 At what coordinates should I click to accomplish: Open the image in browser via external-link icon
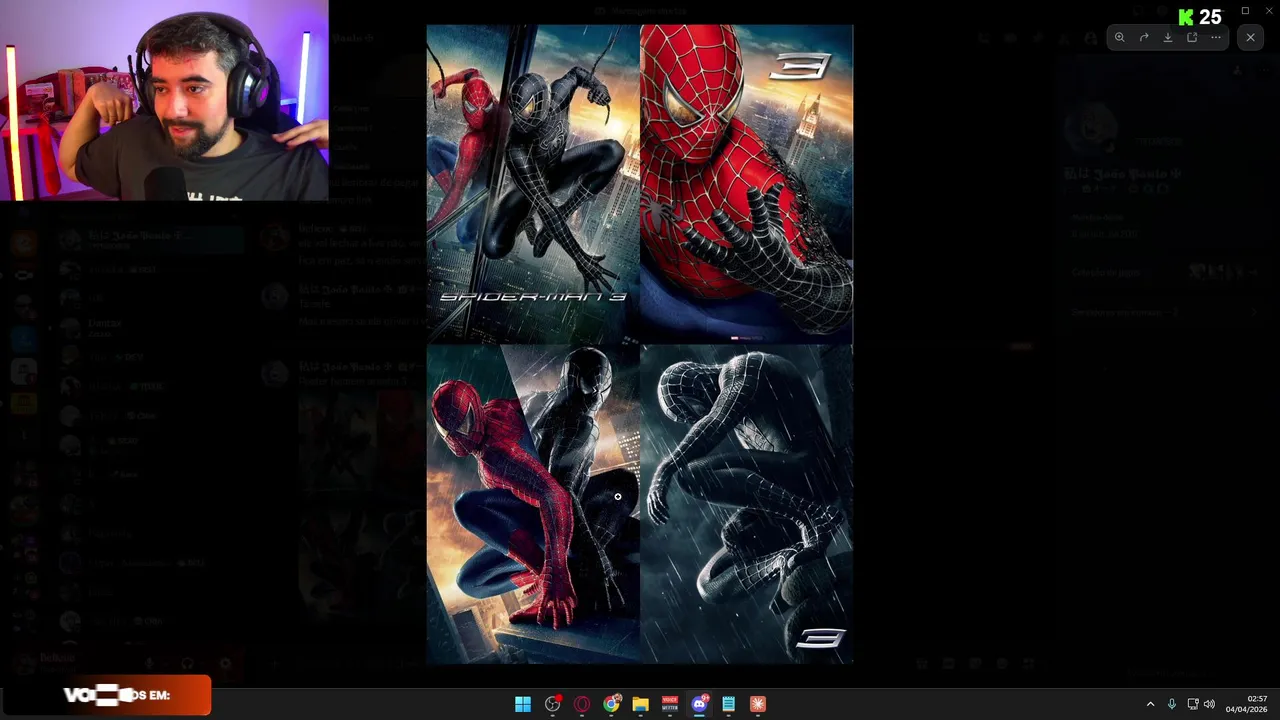[x=1192, y=38]
